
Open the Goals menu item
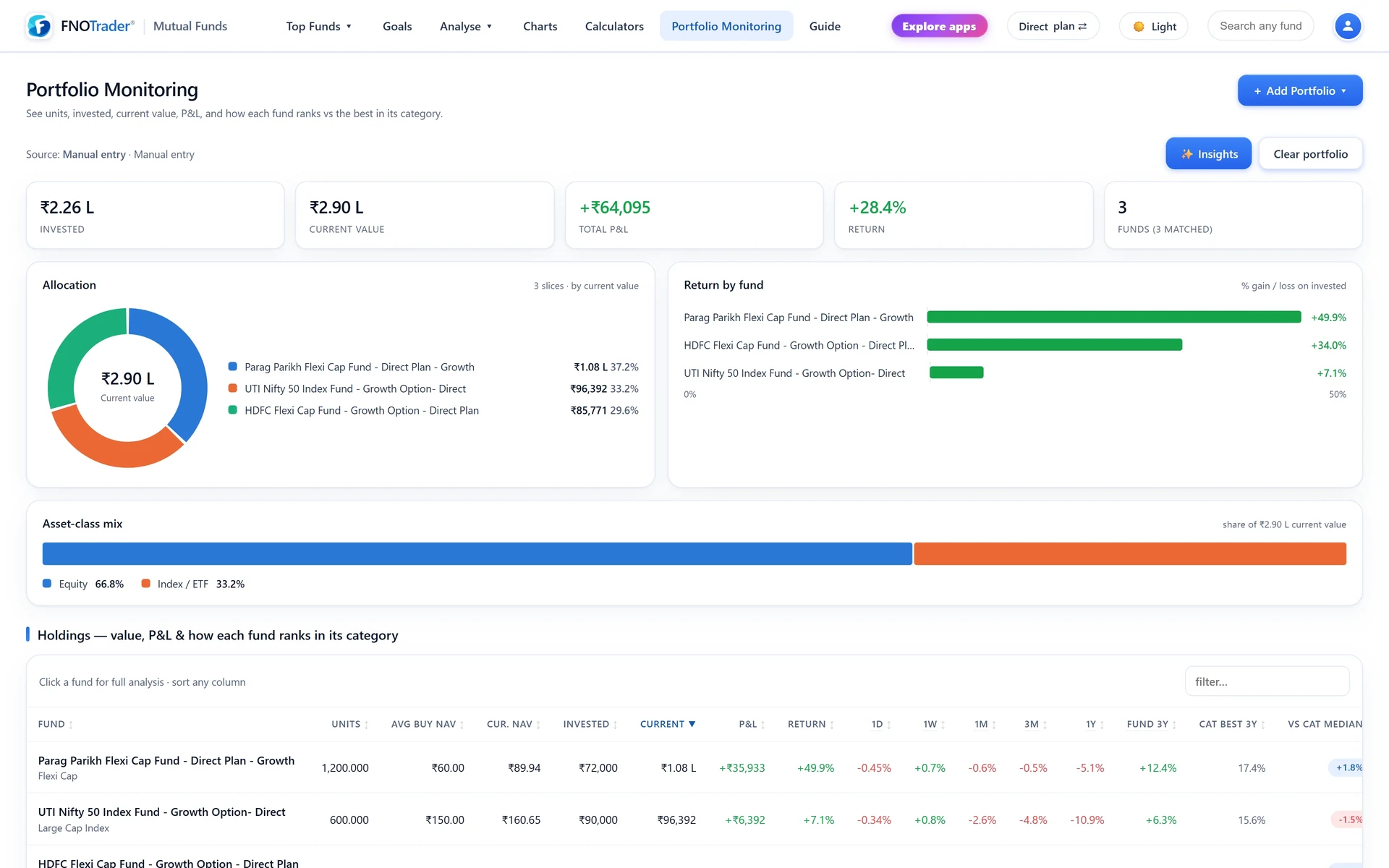(x=397, y=26)
